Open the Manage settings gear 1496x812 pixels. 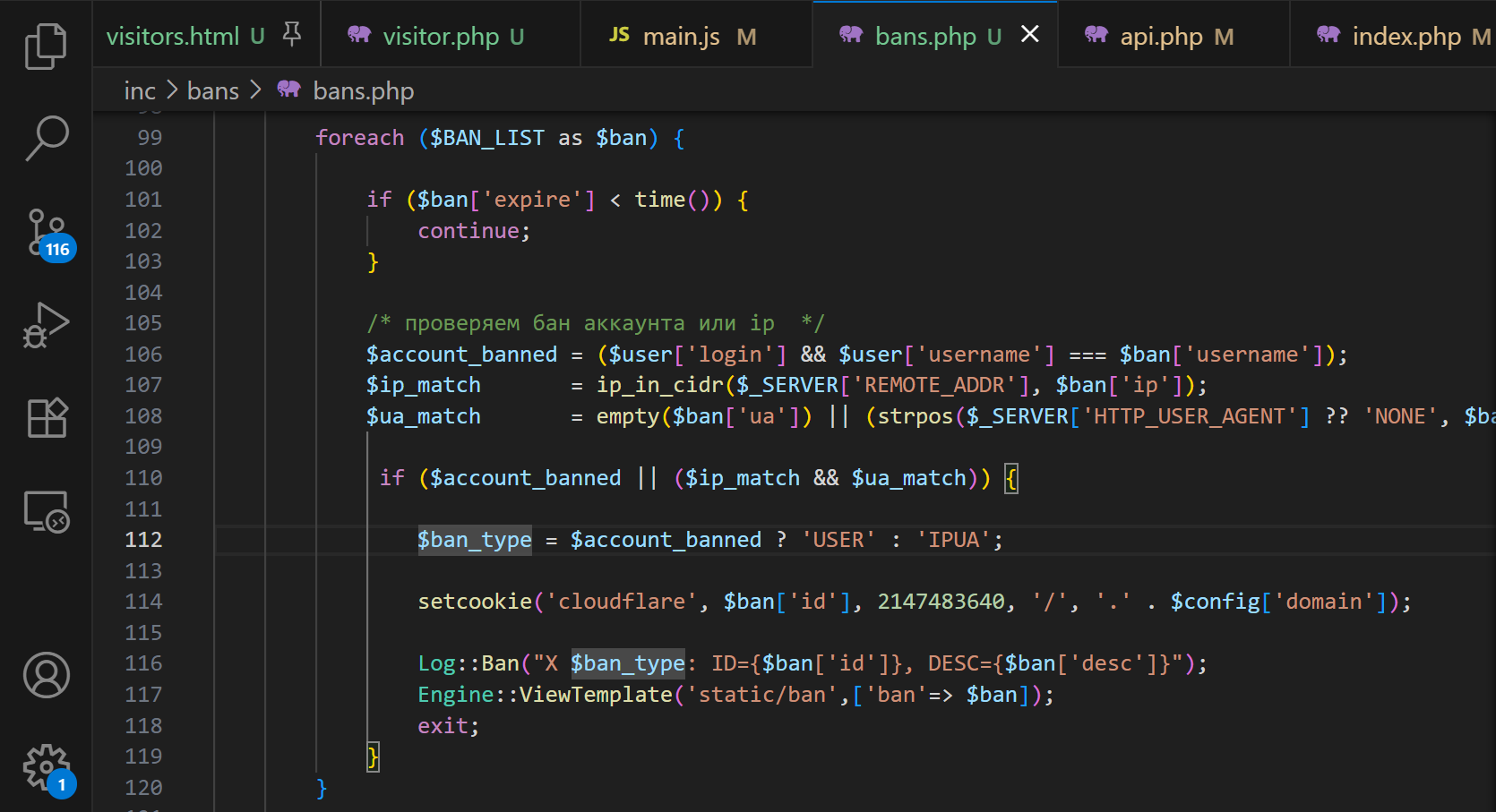[x=46, y=767]
